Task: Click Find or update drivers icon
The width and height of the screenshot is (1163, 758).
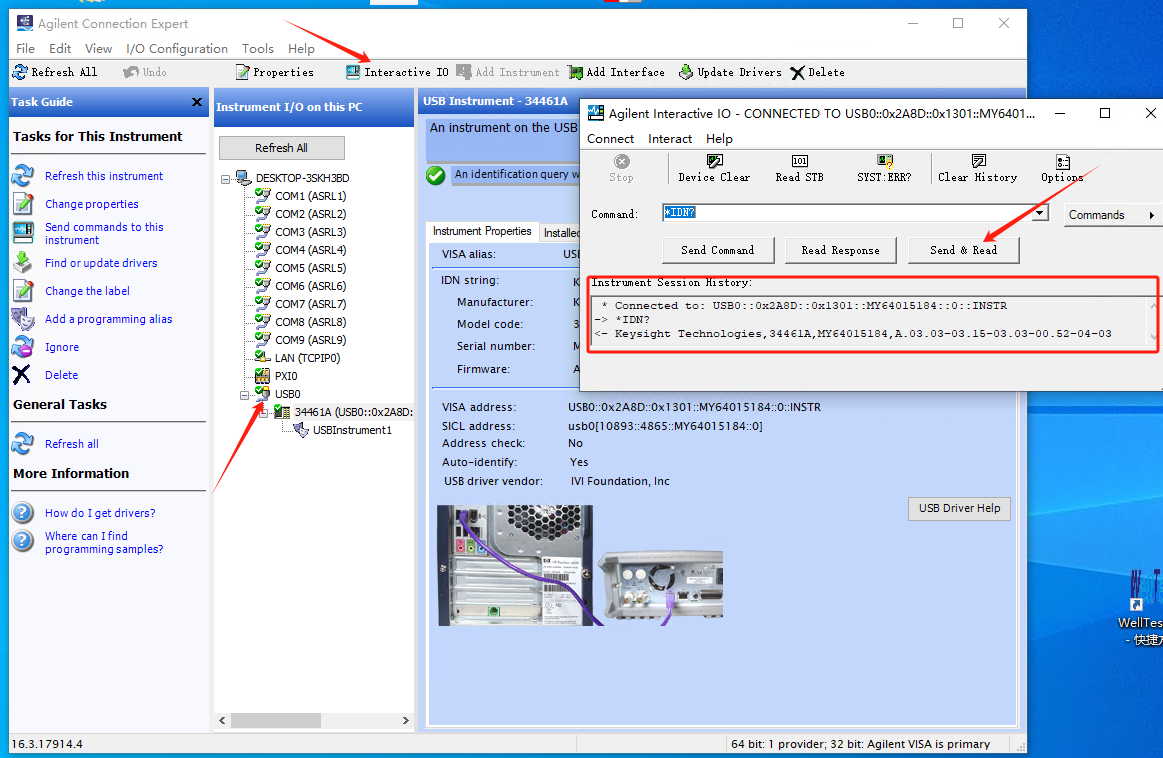Action: 23,263
